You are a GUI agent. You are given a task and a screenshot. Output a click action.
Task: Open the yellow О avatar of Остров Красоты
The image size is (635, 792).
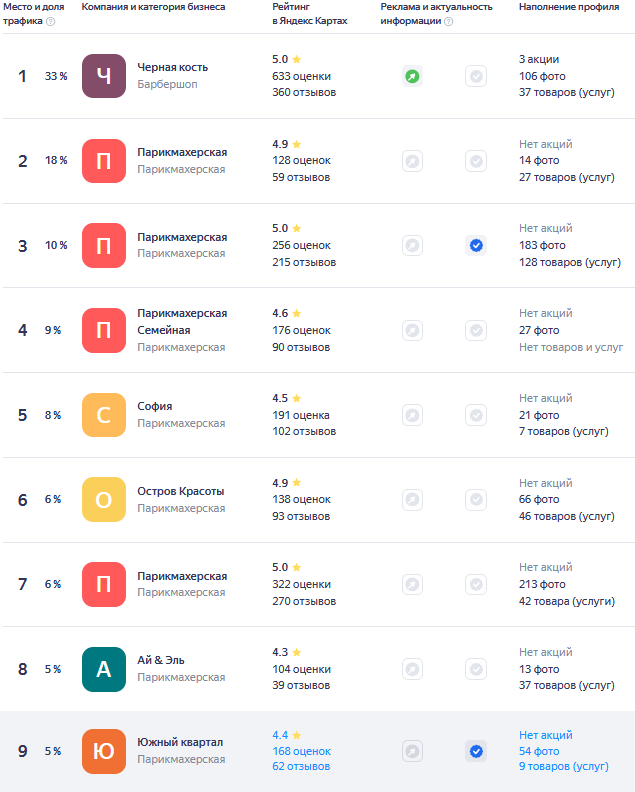tap(104, 500)
